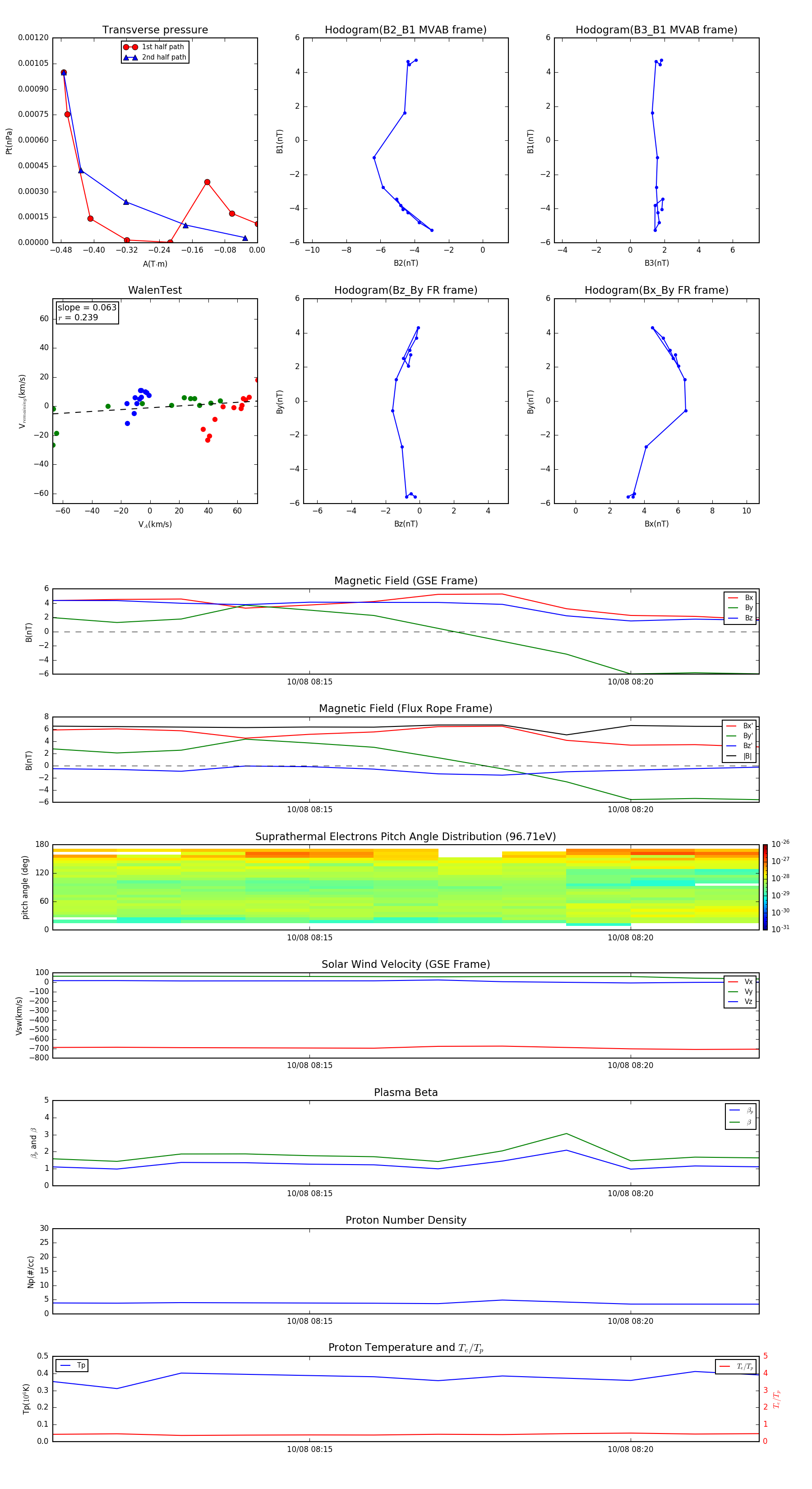Select the "1st half path" legend entry
This screenshot has width=812, height=1489.
pos(154,47)
